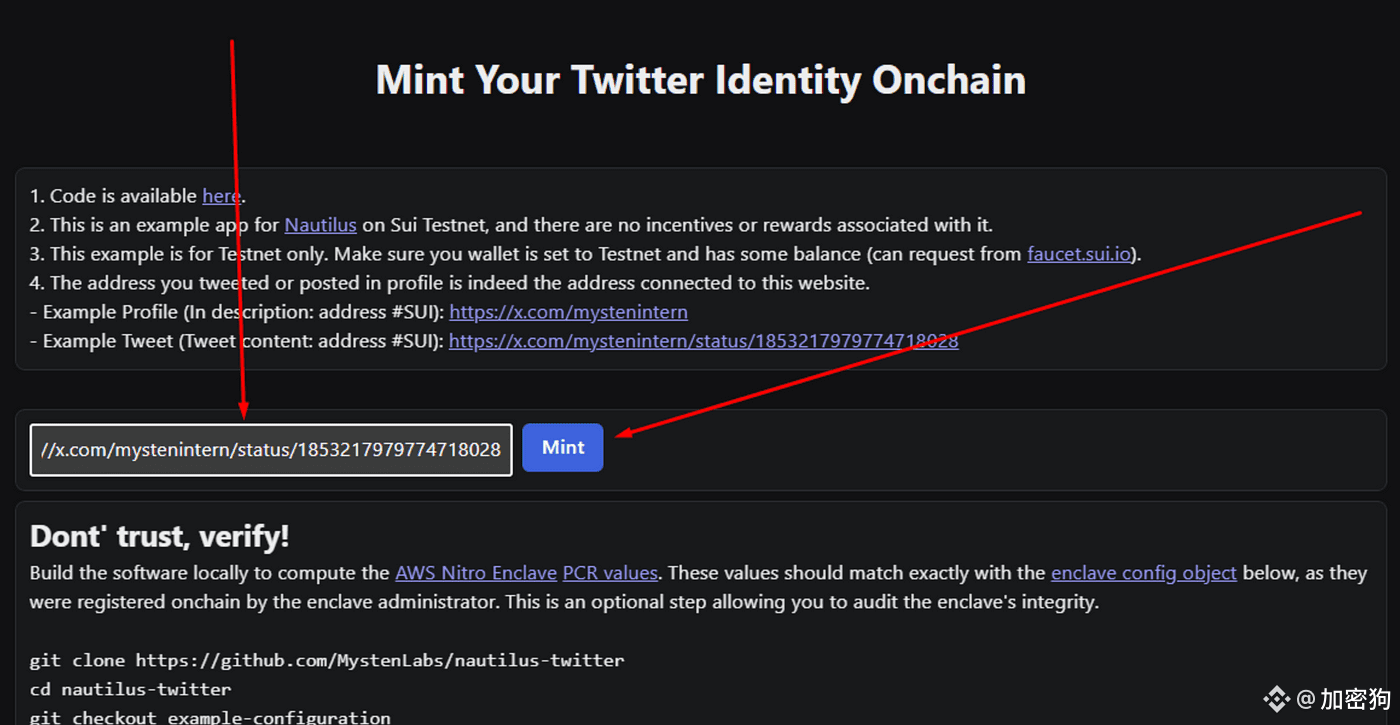The width and height of the screenshot is (1400, 725).
Task: Click the Binance logo watermark icon
Action: [x=1276, y=698]
